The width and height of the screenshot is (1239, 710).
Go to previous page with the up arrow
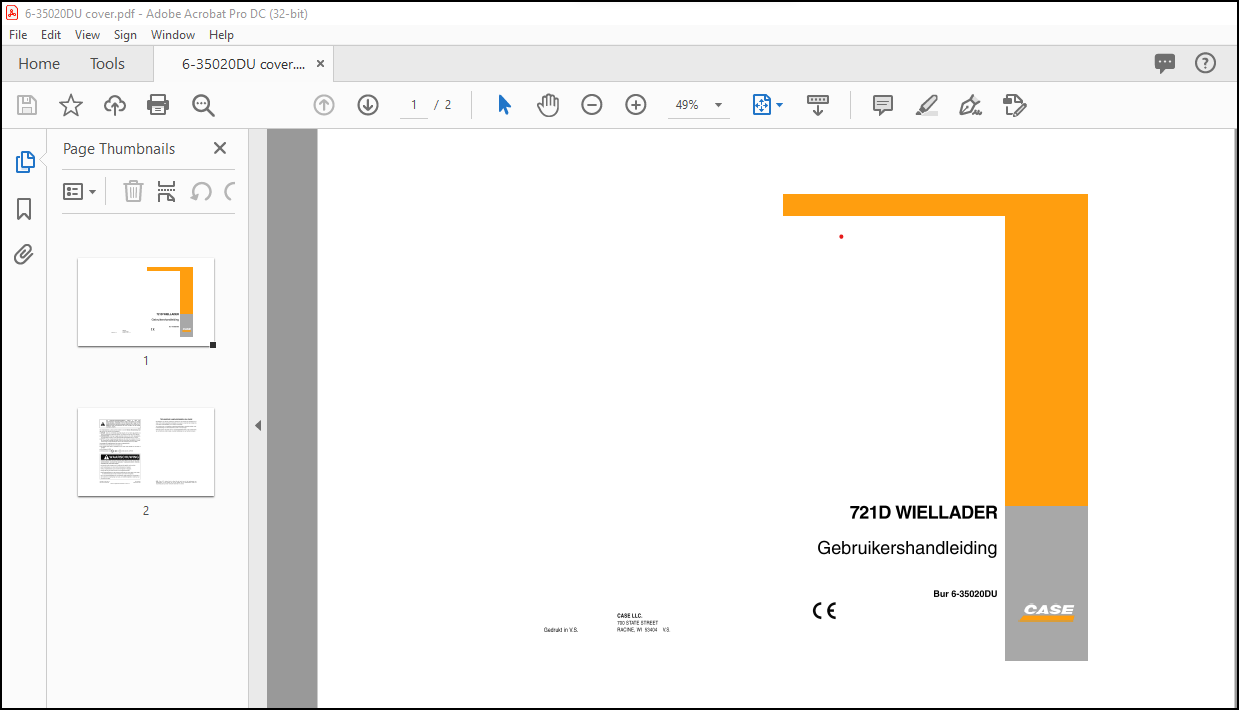point(324,105)
